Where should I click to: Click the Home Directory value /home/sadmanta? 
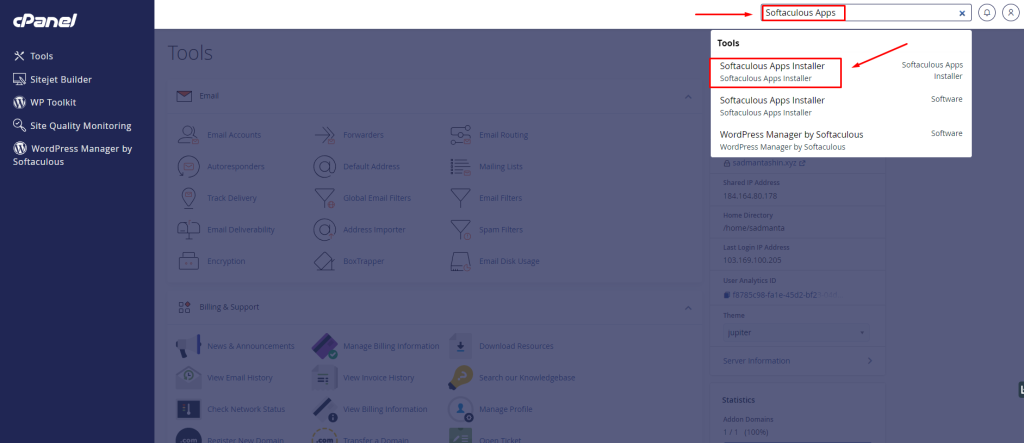click(753, 228)
